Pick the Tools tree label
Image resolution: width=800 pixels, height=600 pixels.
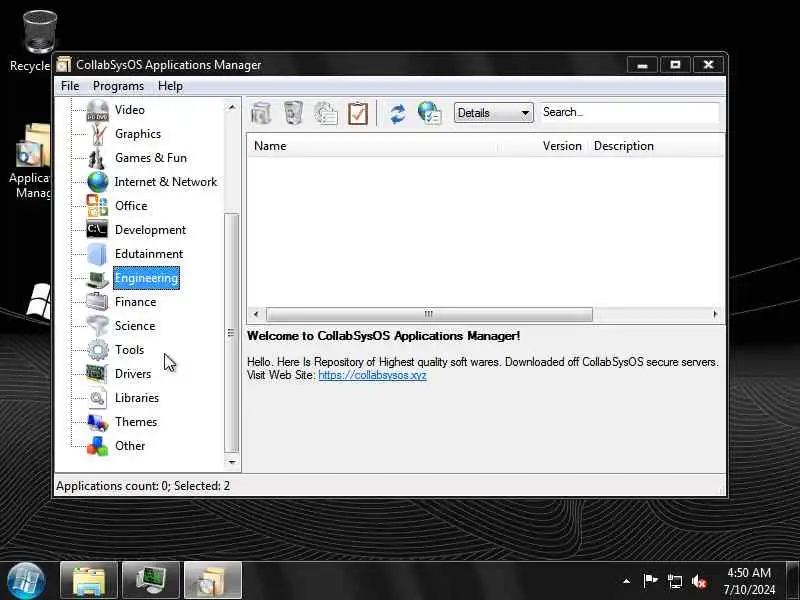click(x=130, y=350)
